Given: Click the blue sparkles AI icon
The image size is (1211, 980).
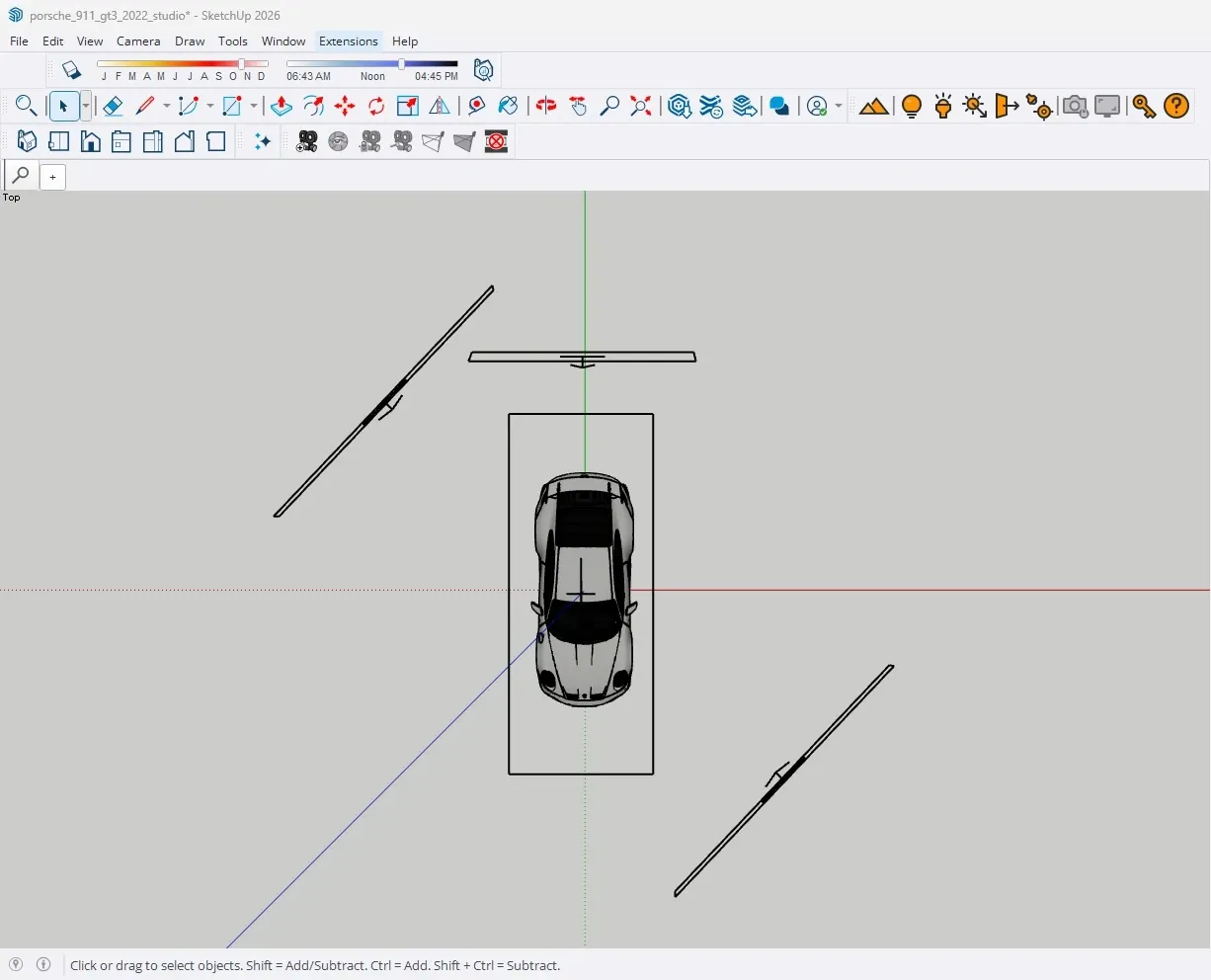Looking at the screenshot, I should pos(263,142).
